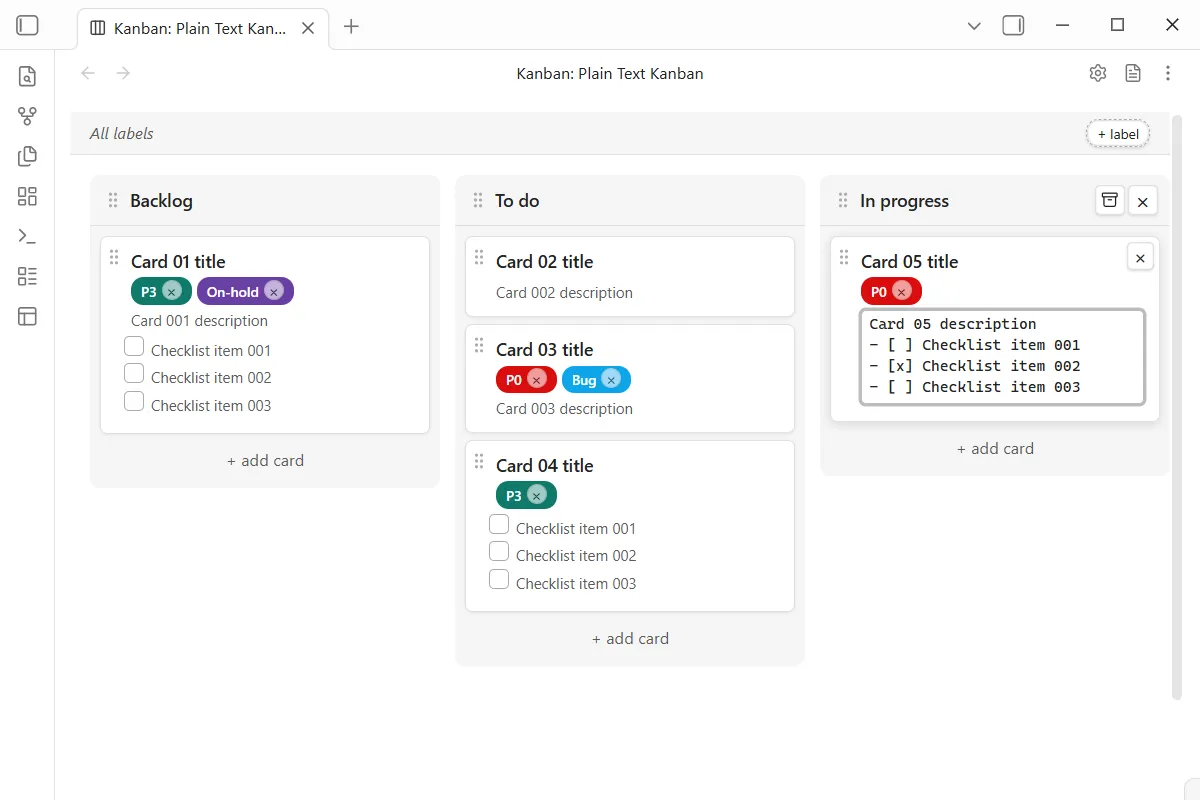The height and width of the screenshot is (800, 1200).
Task: Open file search icon in ribbon
Action: click(27, 76)
